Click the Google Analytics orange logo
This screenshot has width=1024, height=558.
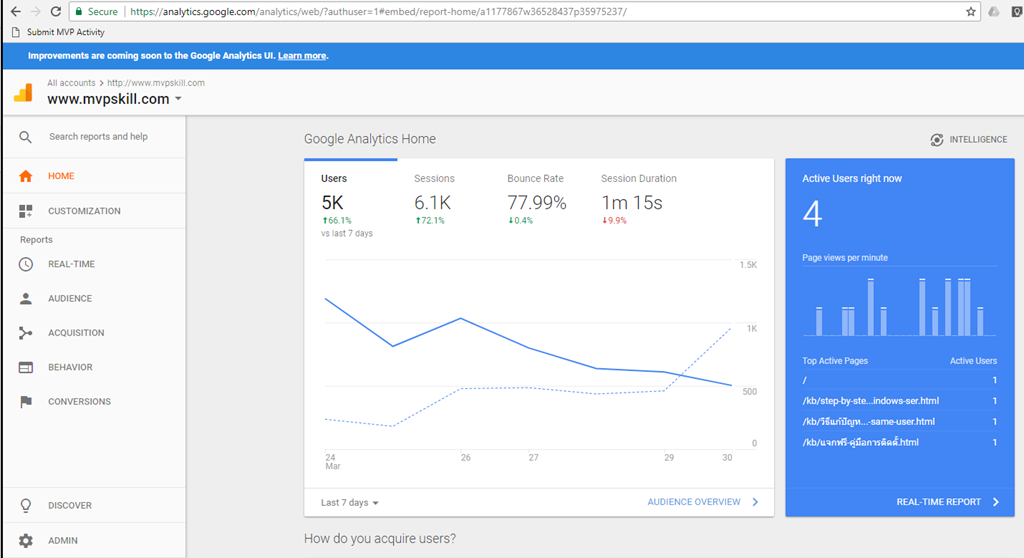tap(24, 93)
